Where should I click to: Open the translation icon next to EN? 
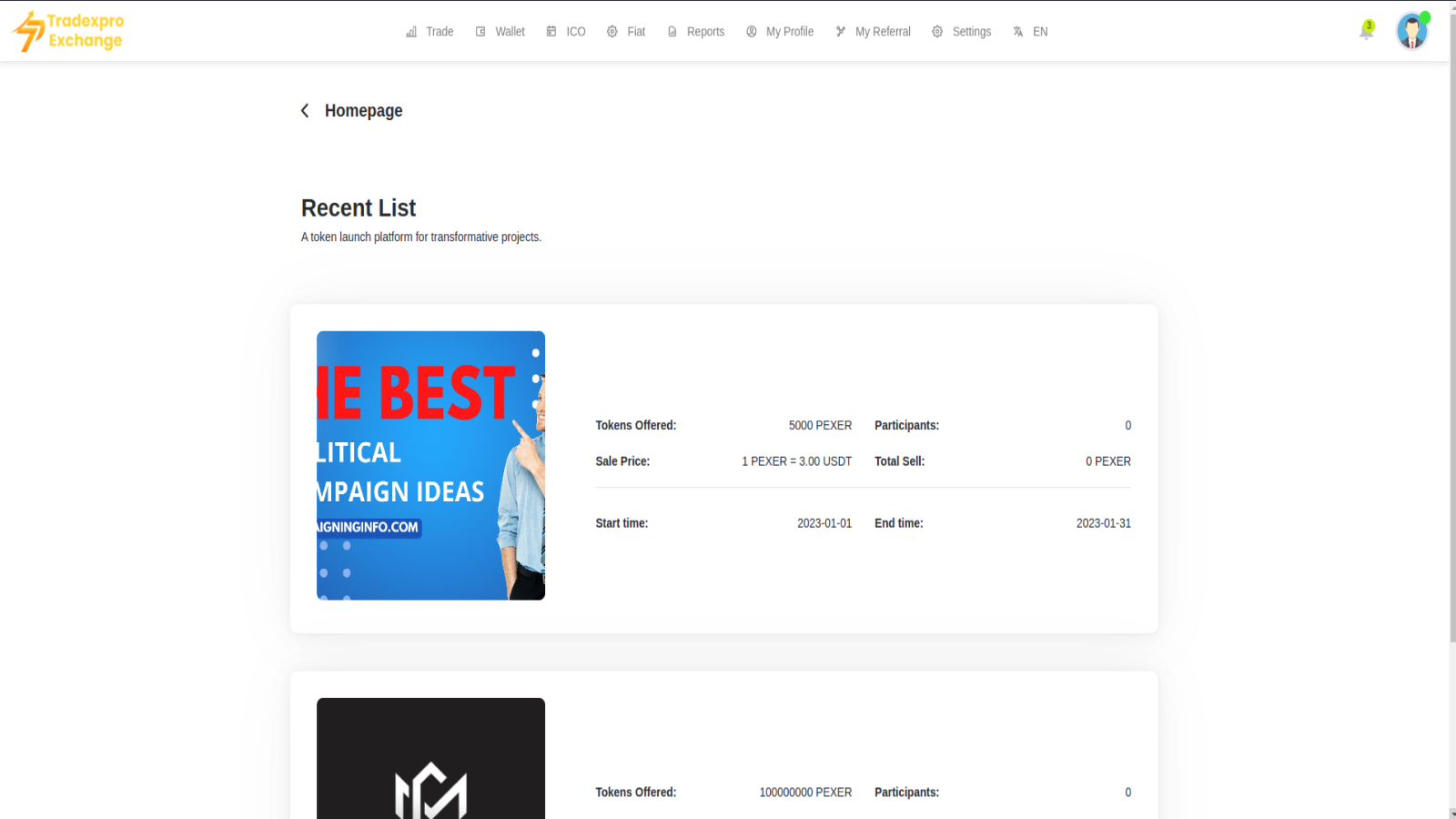pyautogui.click(x=1016, y=31)
